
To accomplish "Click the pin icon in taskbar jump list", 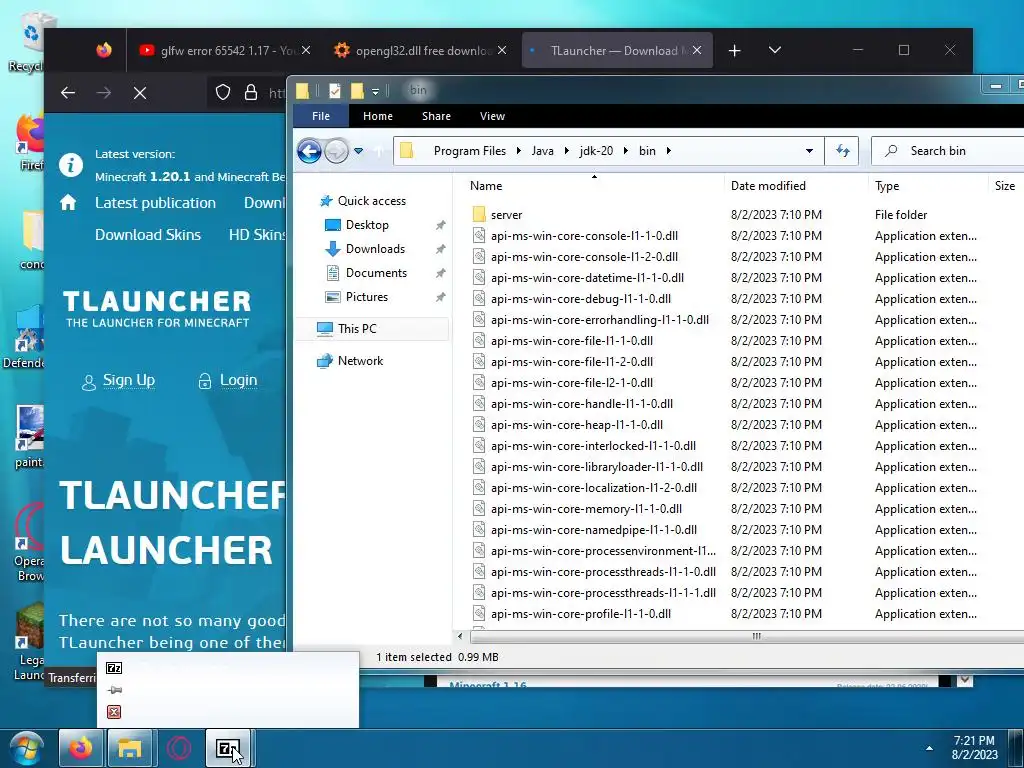I will point(114,690).
